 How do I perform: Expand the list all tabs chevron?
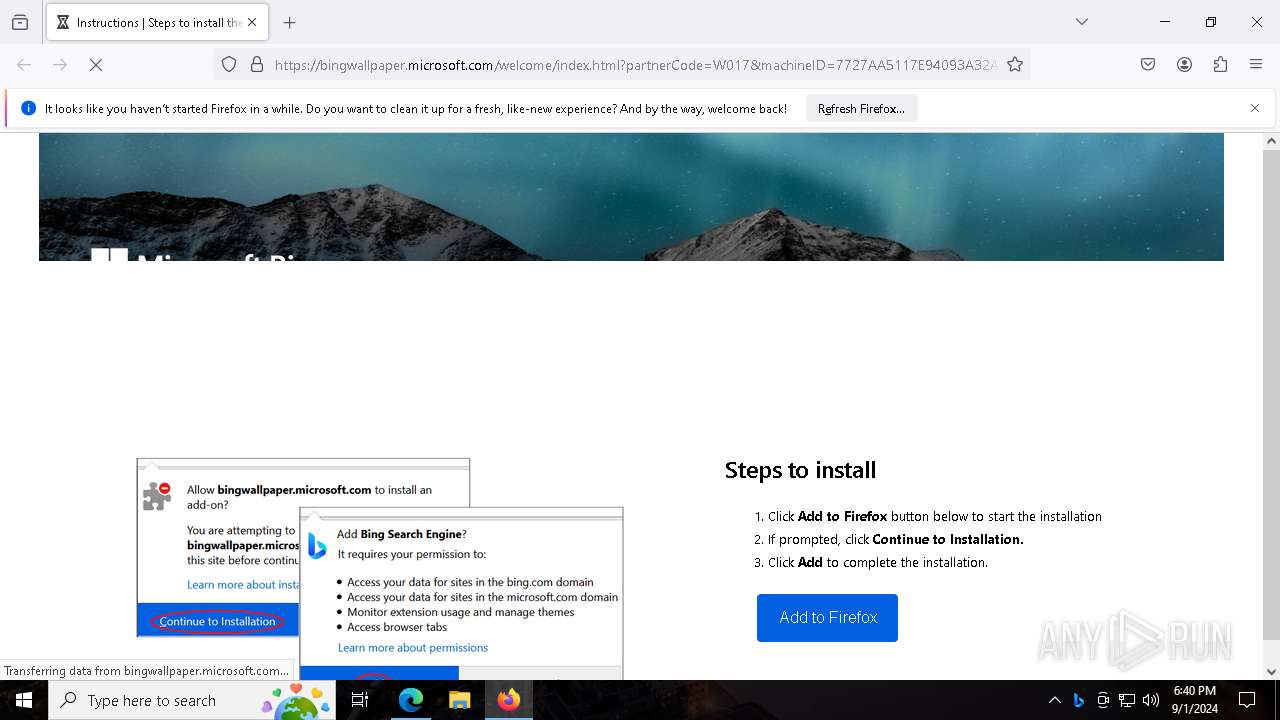(x=1081, y=22)
